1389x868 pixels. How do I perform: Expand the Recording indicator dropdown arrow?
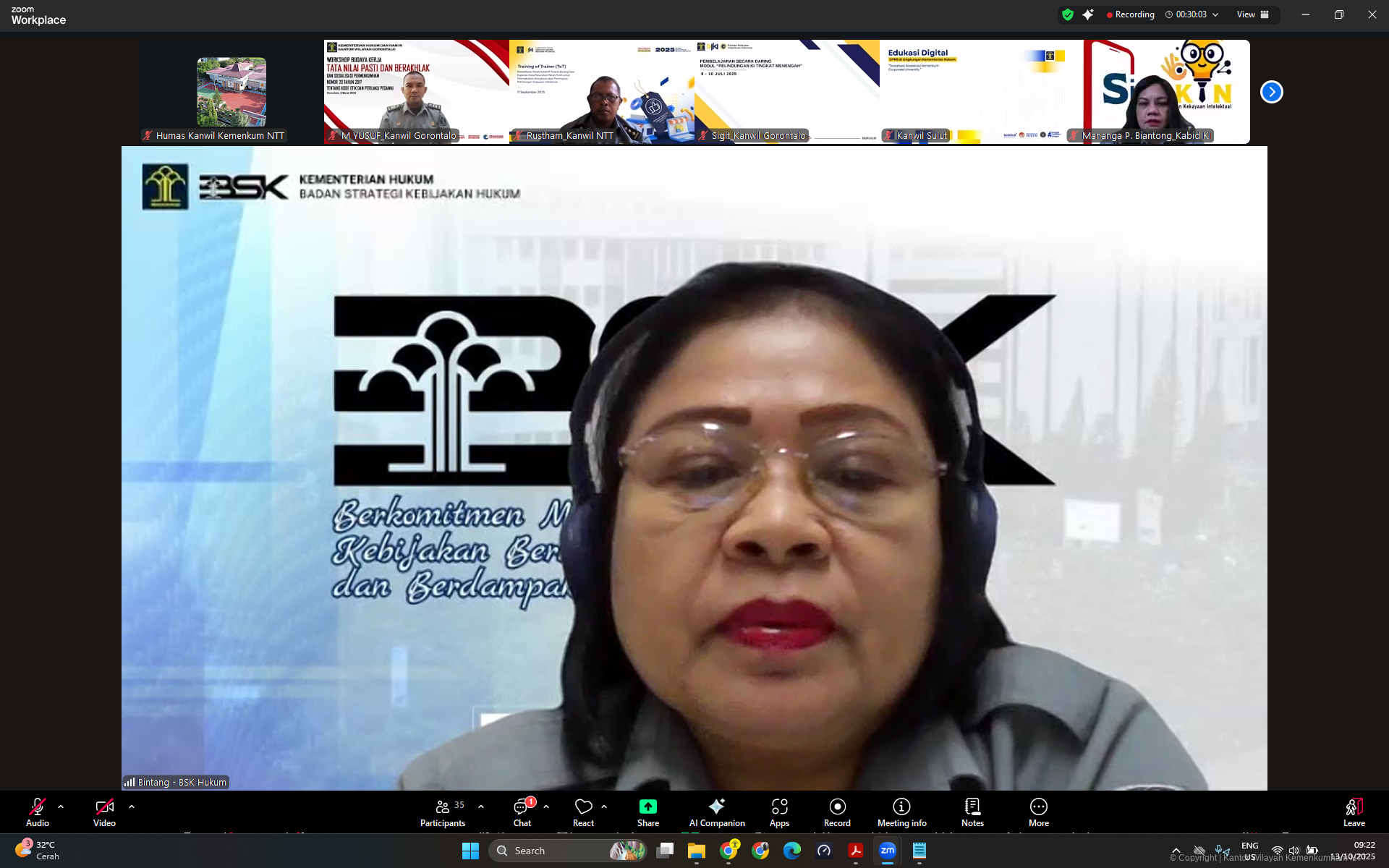click(x=1215, y=14)
